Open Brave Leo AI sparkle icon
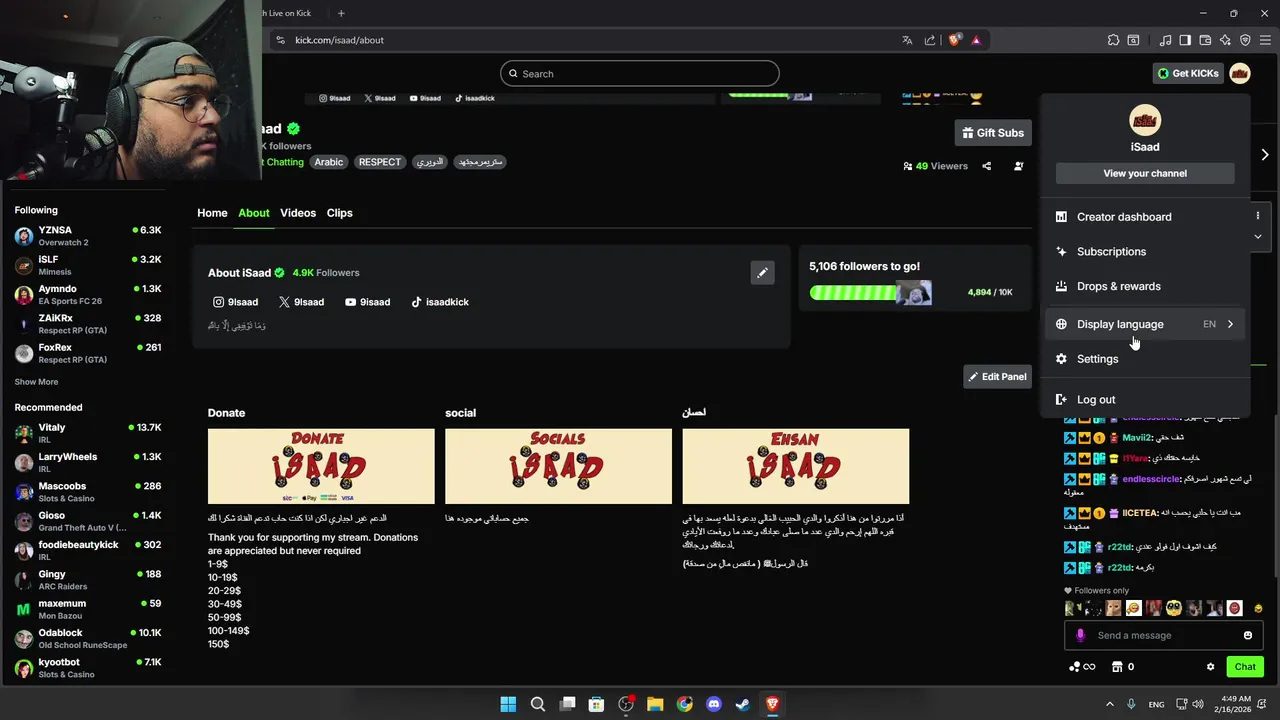Image resolution: width=1280 pixels, height=720 pixels. [1225, 40]
